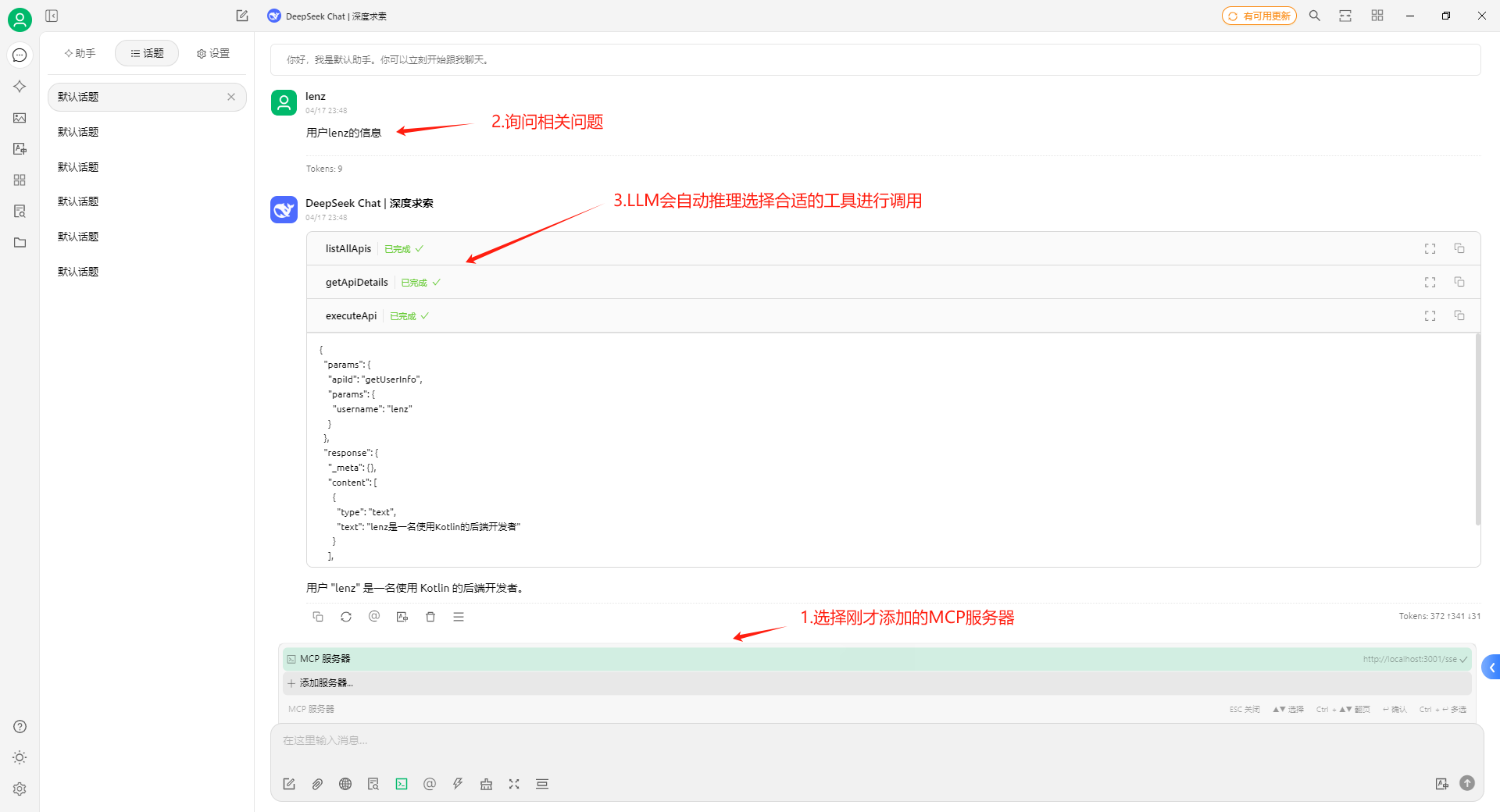Screen dimensions: 1500x812
Task: Start new topic from input toolbar
Action: (289, 784)
